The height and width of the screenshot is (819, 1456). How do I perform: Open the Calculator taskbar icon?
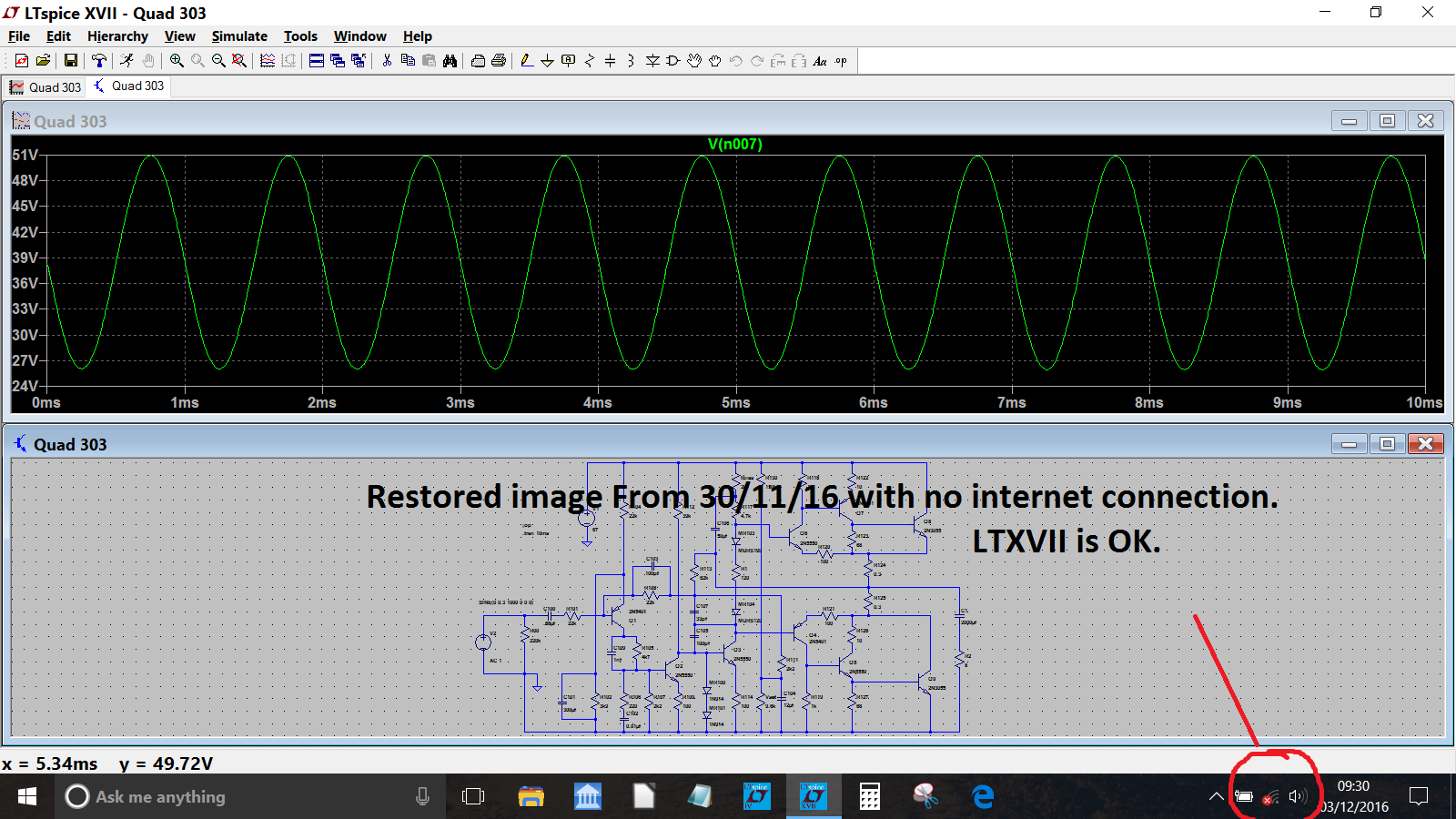(x=870, y=796)
